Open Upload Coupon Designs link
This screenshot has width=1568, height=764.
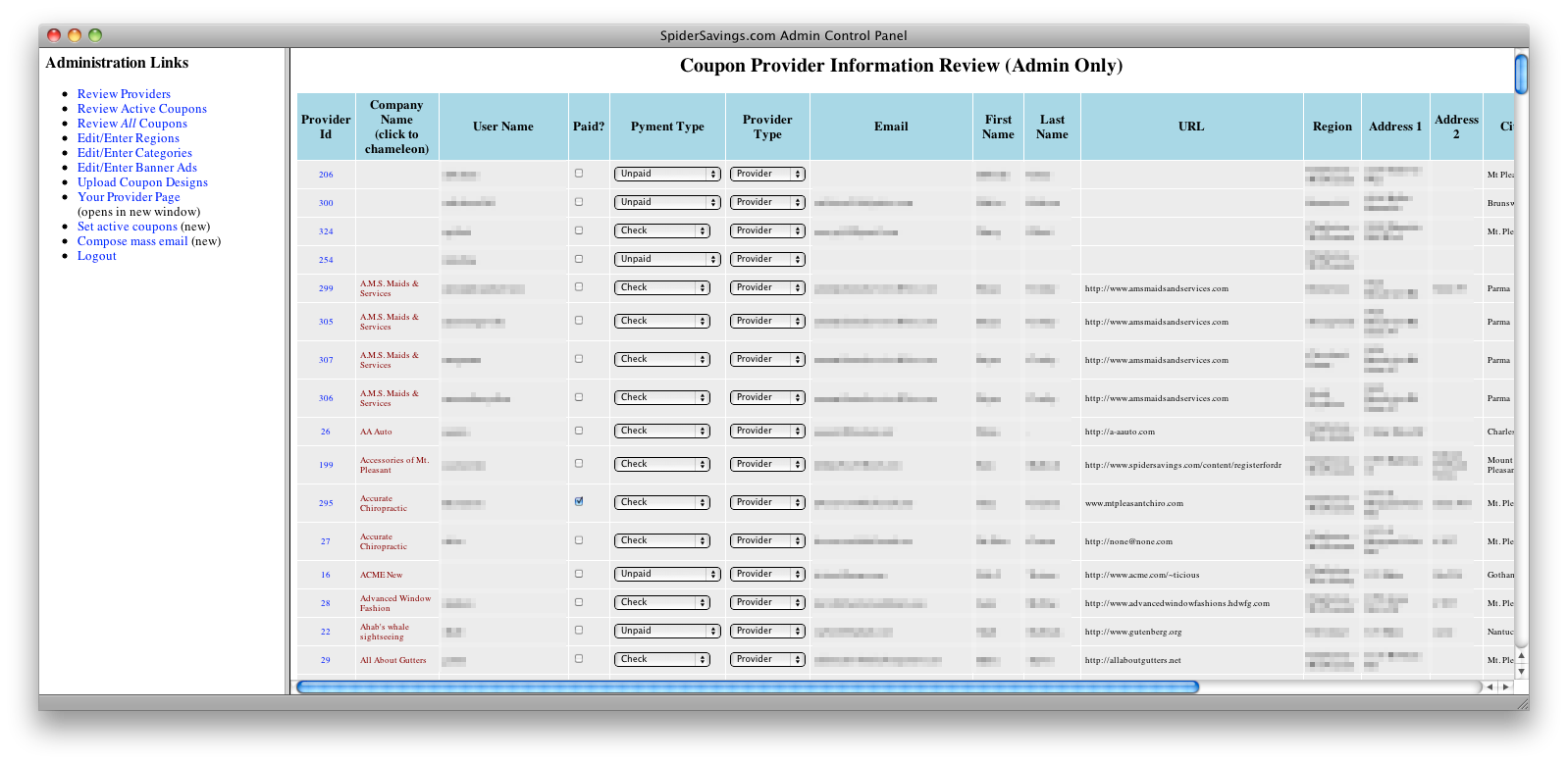[142, 182]
